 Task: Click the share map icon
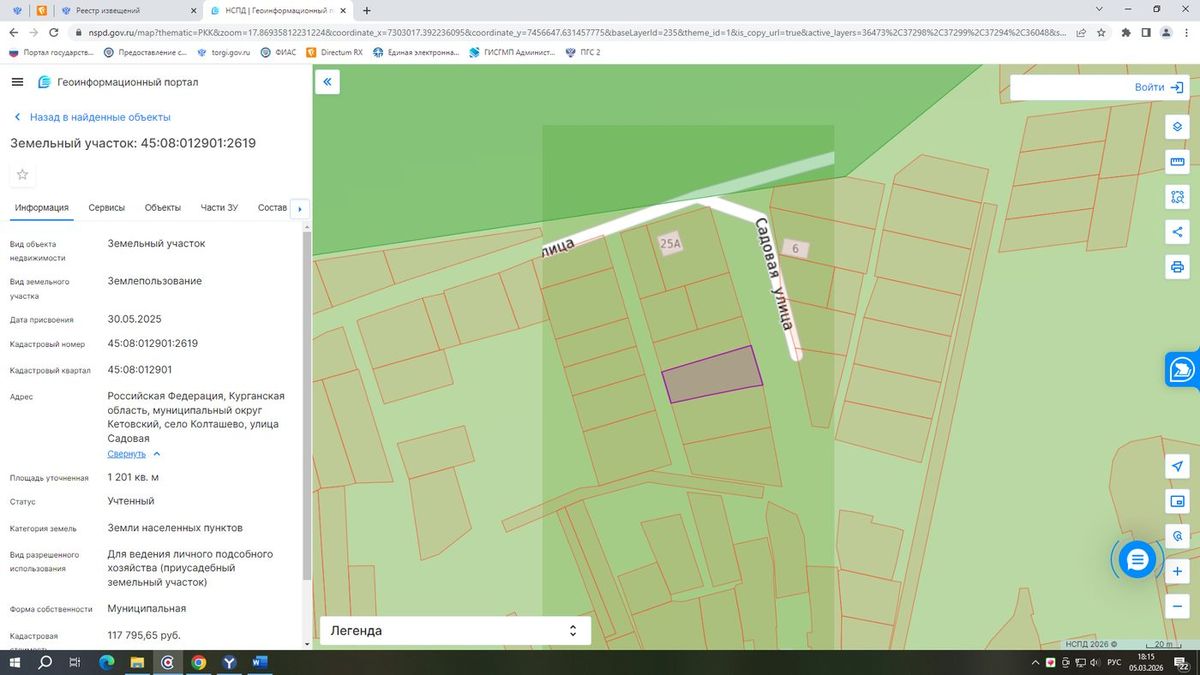coord(1177,232)
